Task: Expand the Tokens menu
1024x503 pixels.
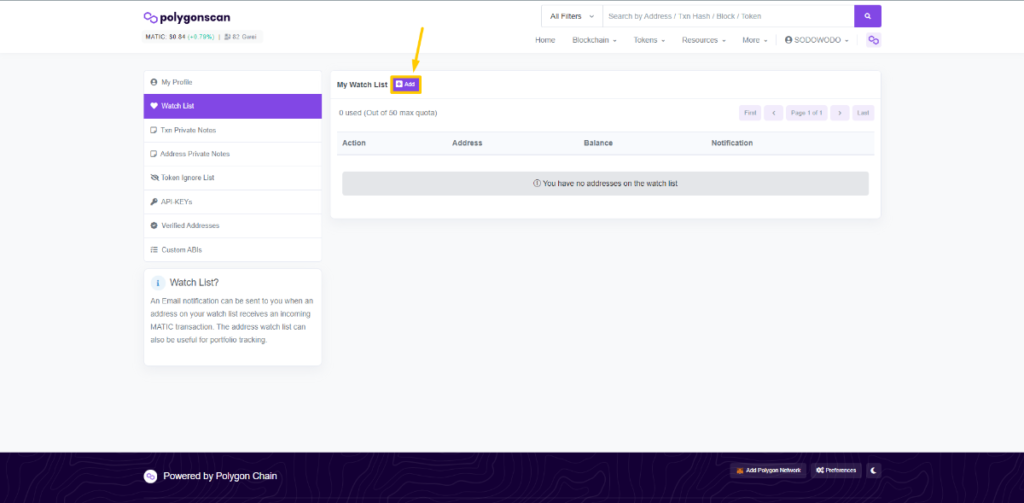Action: click(x=649, y=41)
